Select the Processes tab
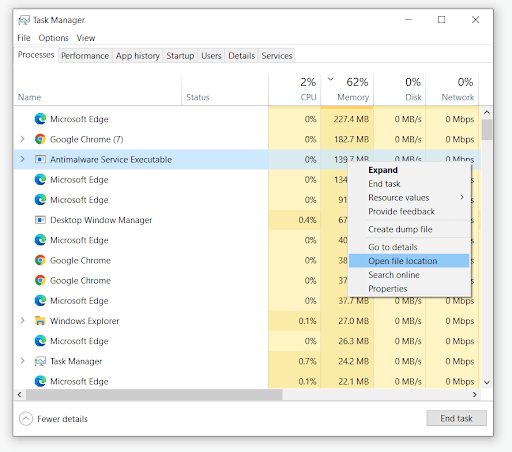 pos(36,55)
